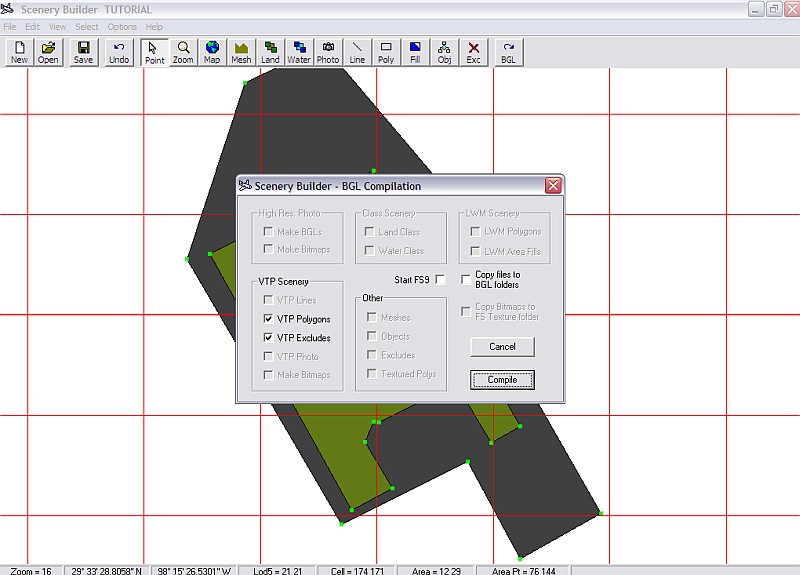Click the Open folder toolbar icon

(x=48, y=52)
